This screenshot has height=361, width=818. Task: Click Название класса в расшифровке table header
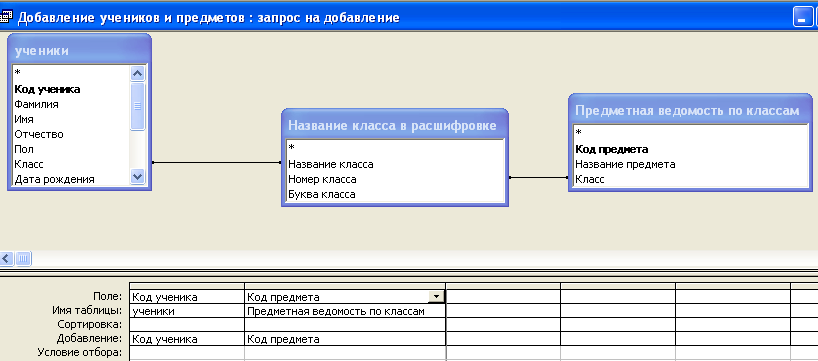click(395, 125)
